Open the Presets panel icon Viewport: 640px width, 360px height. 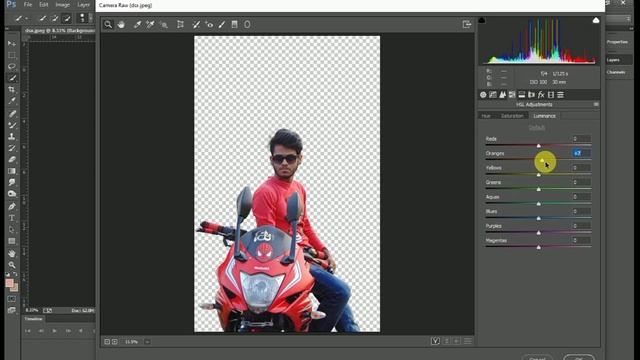(x=560, y=95)
